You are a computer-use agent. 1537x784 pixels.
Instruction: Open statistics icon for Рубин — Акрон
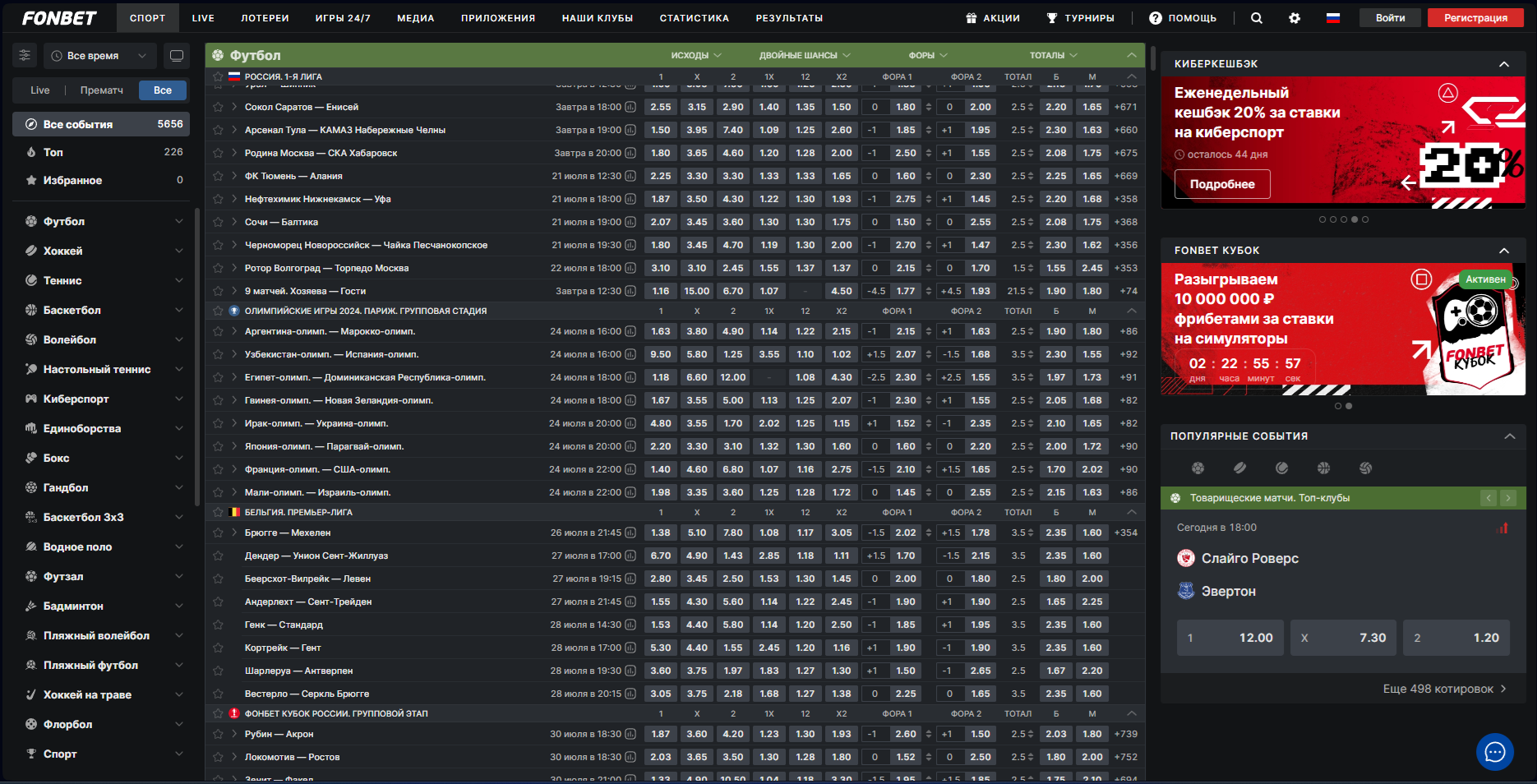(630, 734)
